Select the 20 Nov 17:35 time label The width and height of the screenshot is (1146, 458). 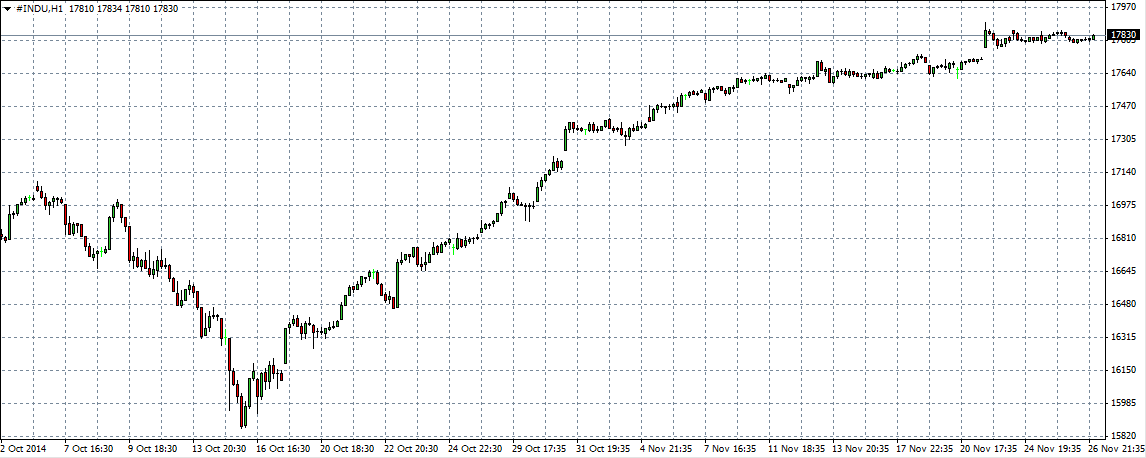pyautogui.click(x=987, y=450)
